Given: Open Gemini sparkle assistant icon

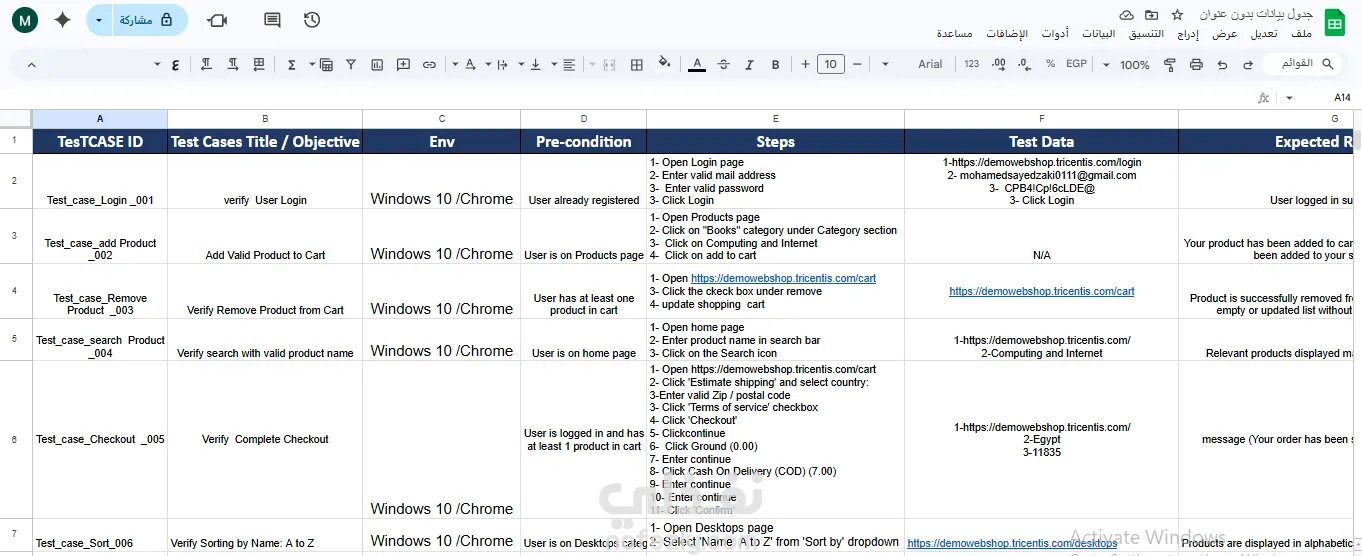Looking at the screenshot, I should [x=62, y=19].
